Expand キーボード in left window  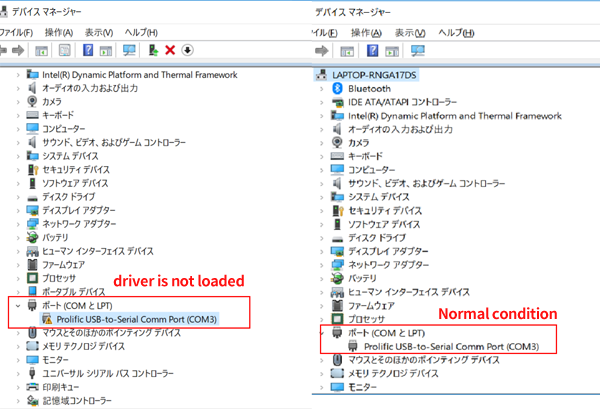[x=18, y=115]
